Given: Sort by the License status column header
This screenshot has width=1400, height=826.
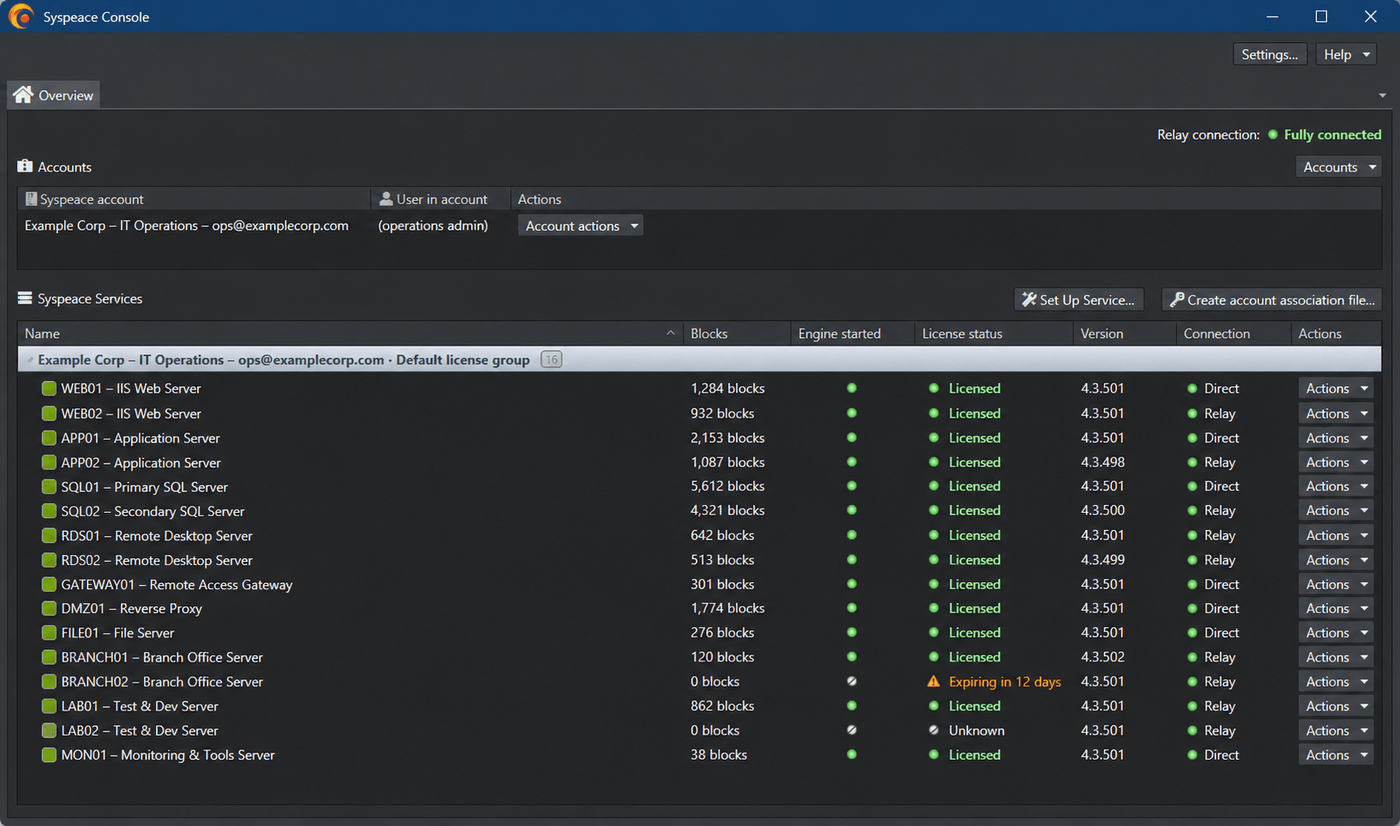Looking at the screenshot, I should pos(994,334).
